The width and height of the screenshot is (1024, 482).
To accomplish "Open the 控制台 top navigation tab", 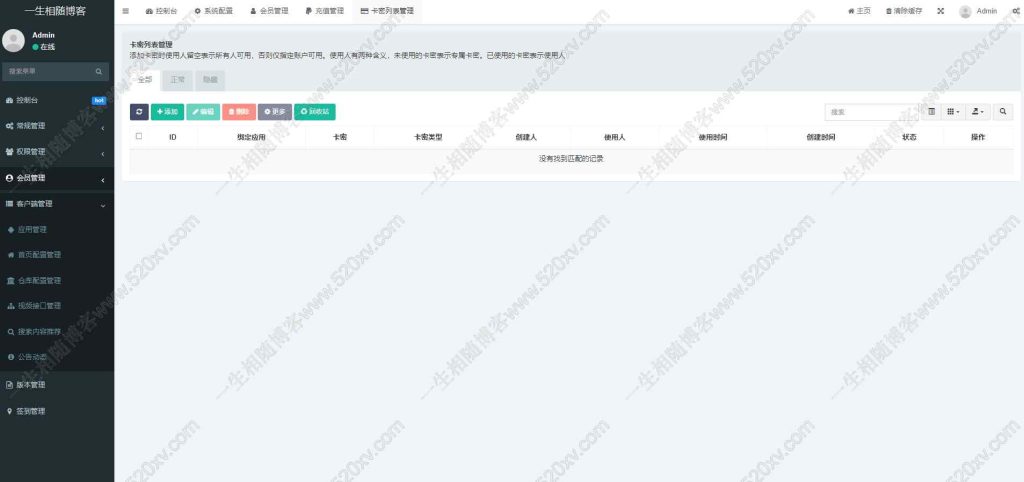I will [x=161, y=11].
